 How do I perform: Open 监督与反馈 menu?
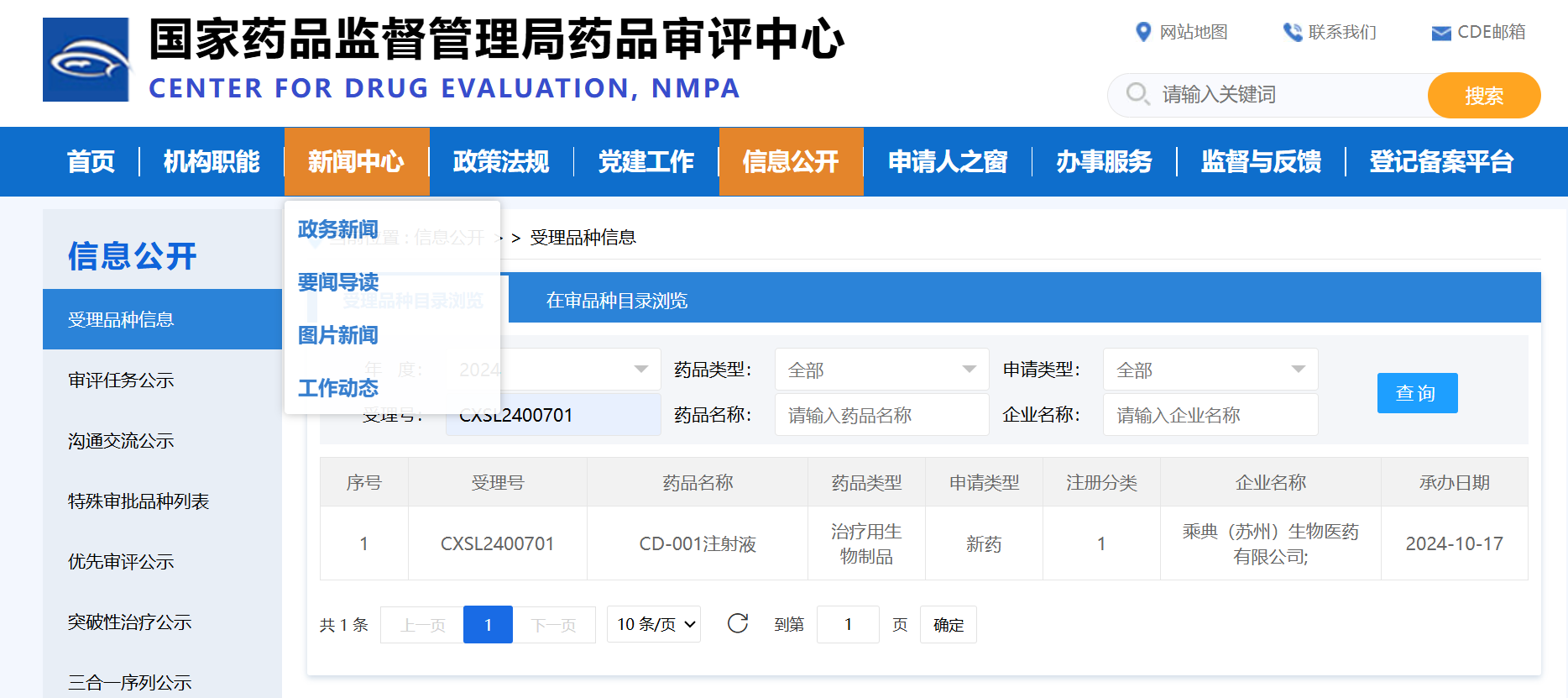pyautogui.click(x=1261, y=161)
